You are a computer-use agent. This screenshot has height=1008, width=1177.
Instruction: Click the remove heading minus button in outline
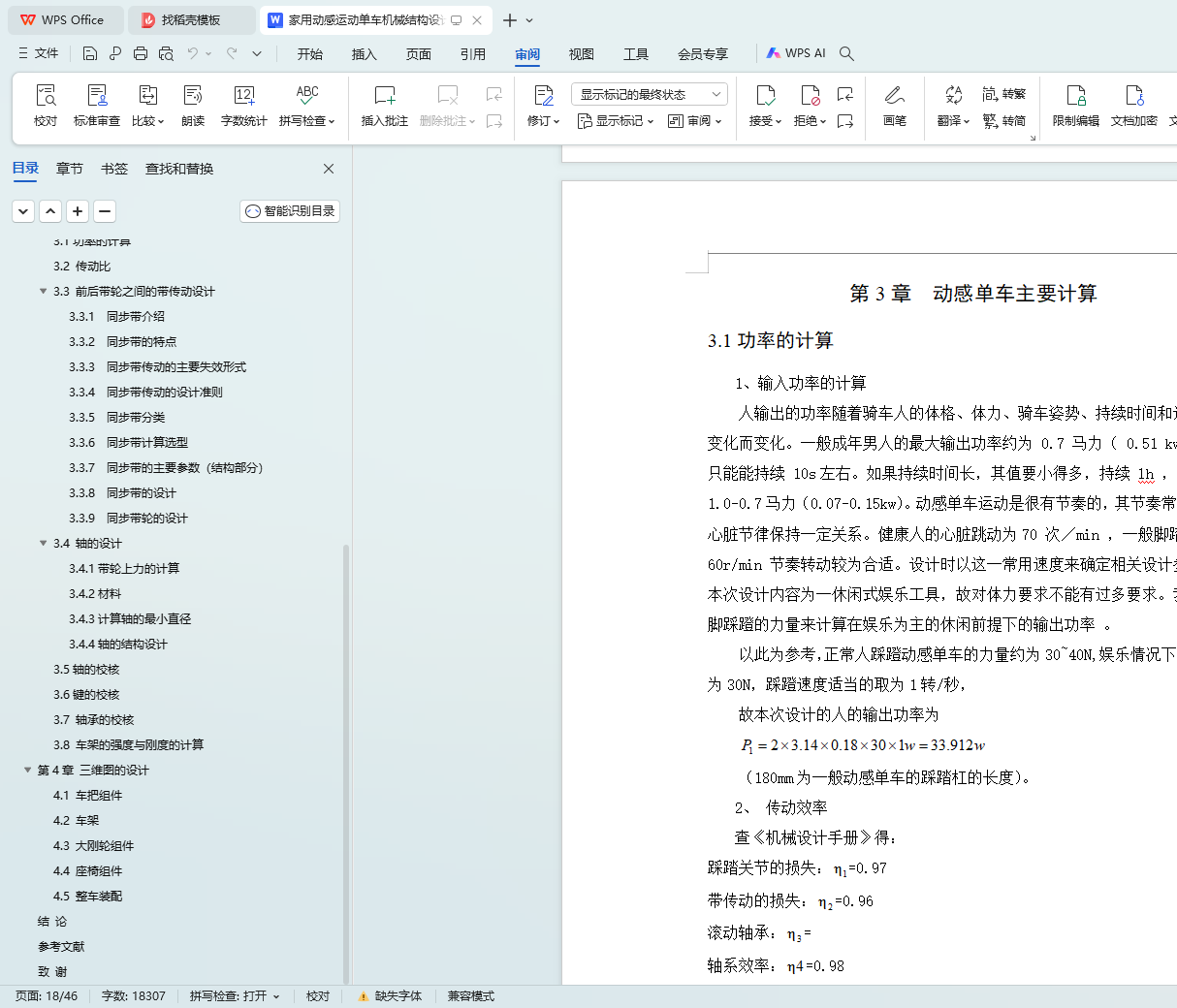click(x=105, y=211)
